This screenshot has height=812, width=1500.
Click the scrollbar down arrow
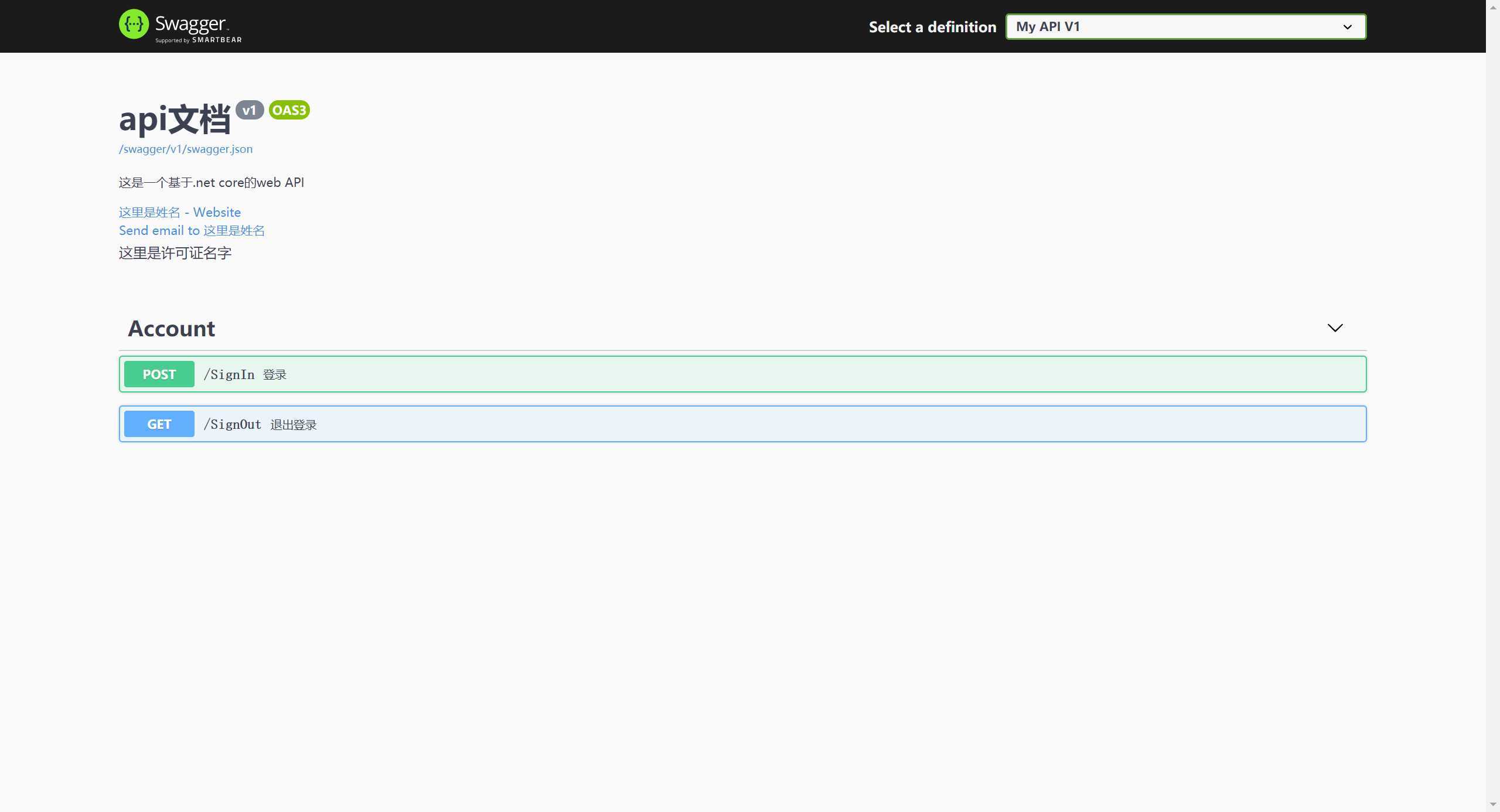pos(1492,805)
